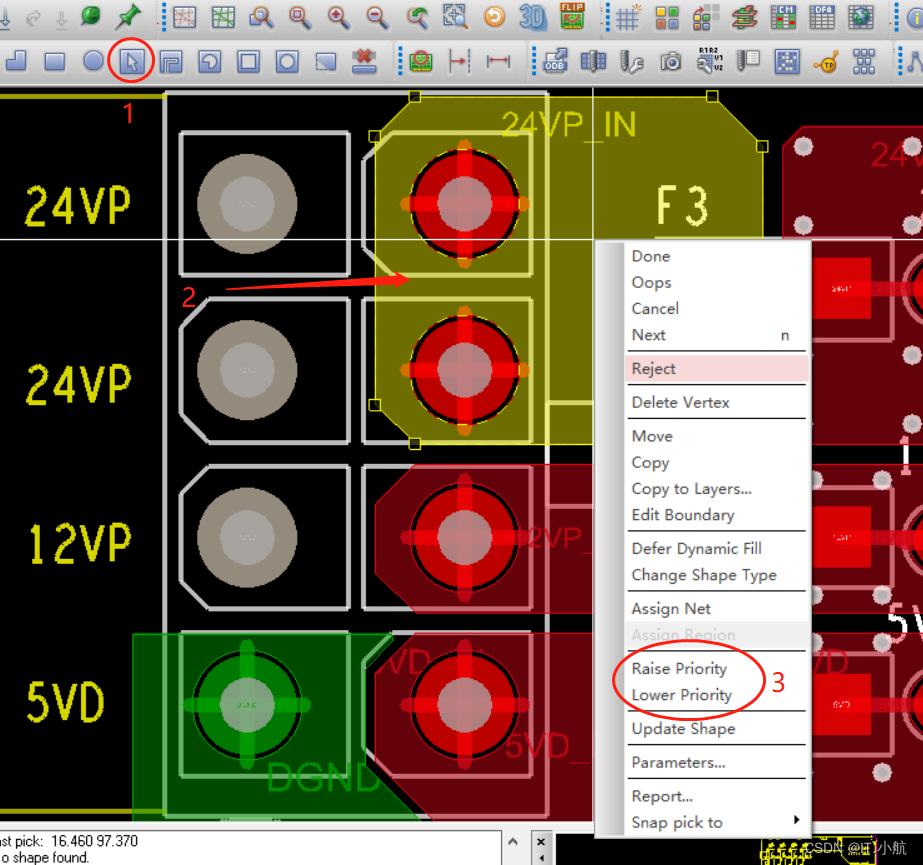The height and width of the screenshot is (865, 923).
Task: Choose Lower Priority from context menu
Action: point(681,695)
